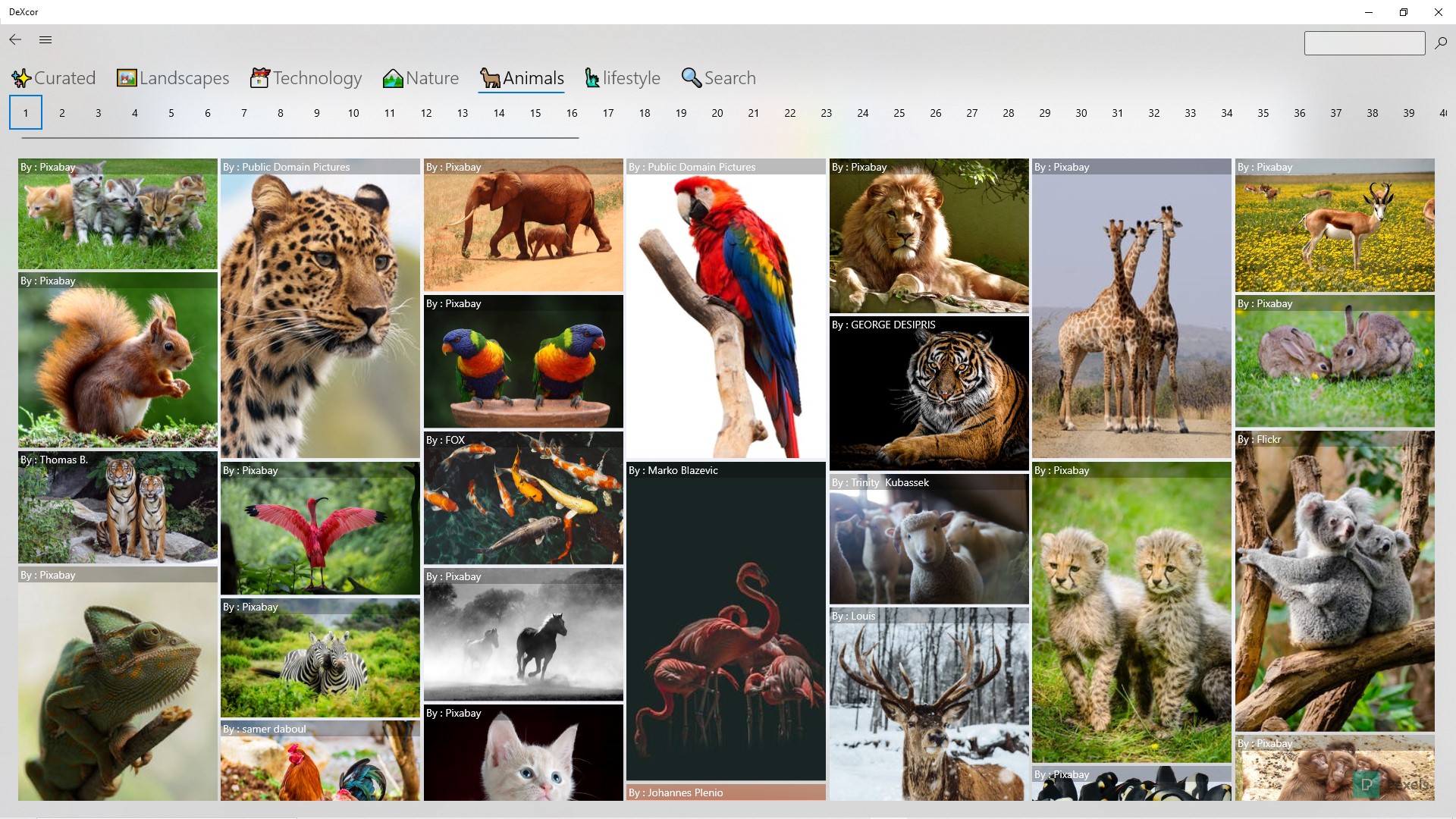Select the Landscapes picture icon

(x=127, y=78)
